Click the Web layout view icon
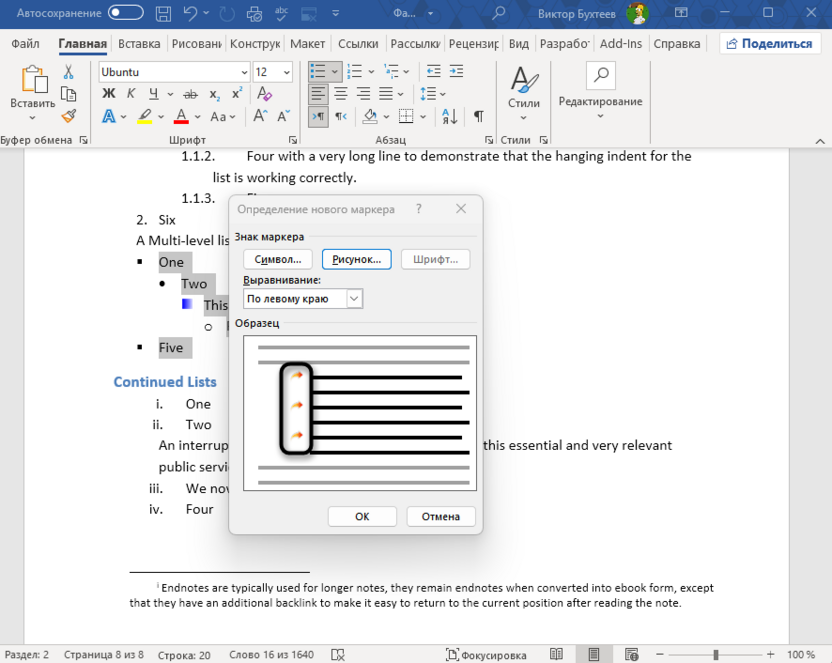The image size is (832, 663). tap(631, 655)
